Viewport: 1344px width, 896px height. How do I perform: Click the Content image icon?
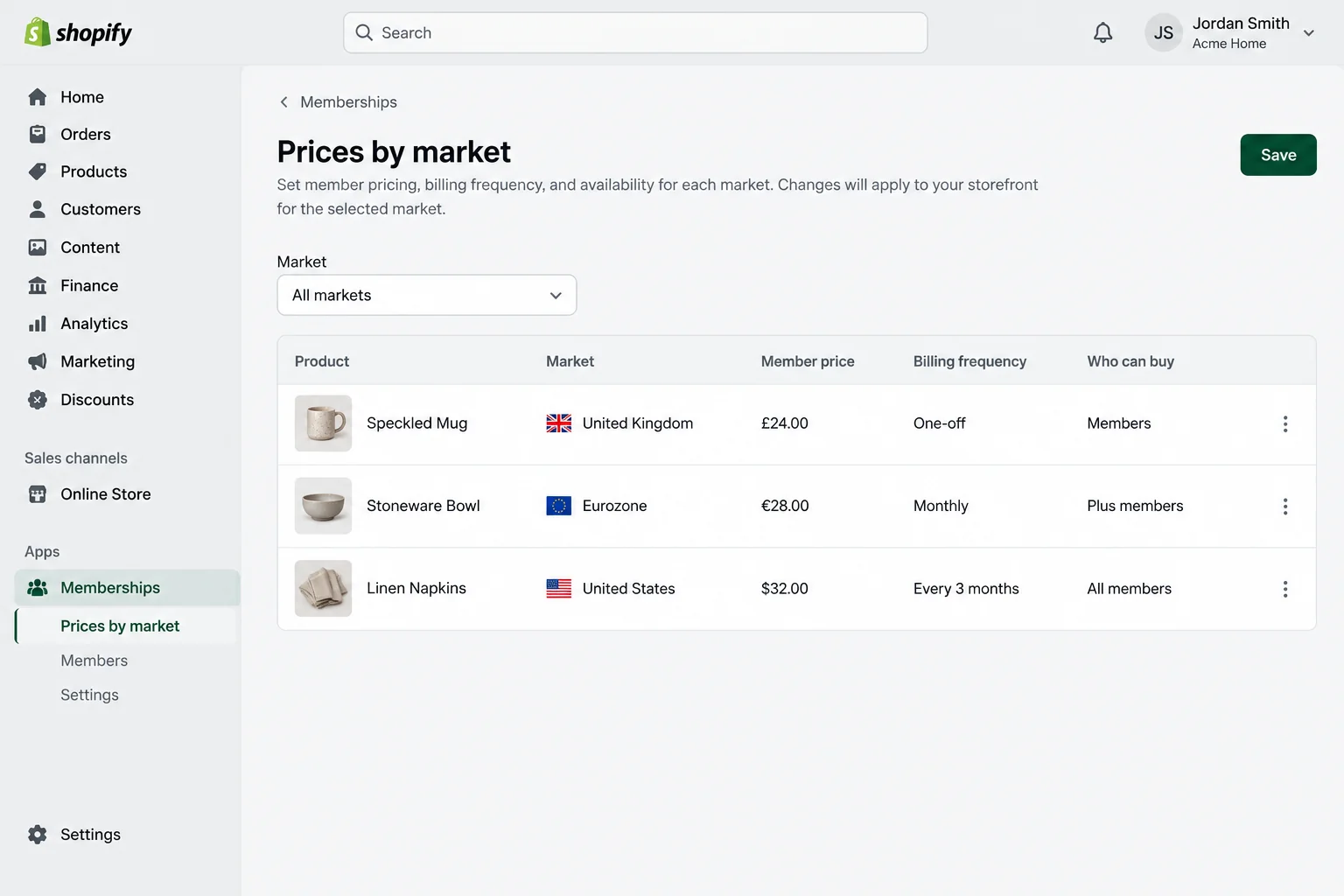tap(38, 248)
